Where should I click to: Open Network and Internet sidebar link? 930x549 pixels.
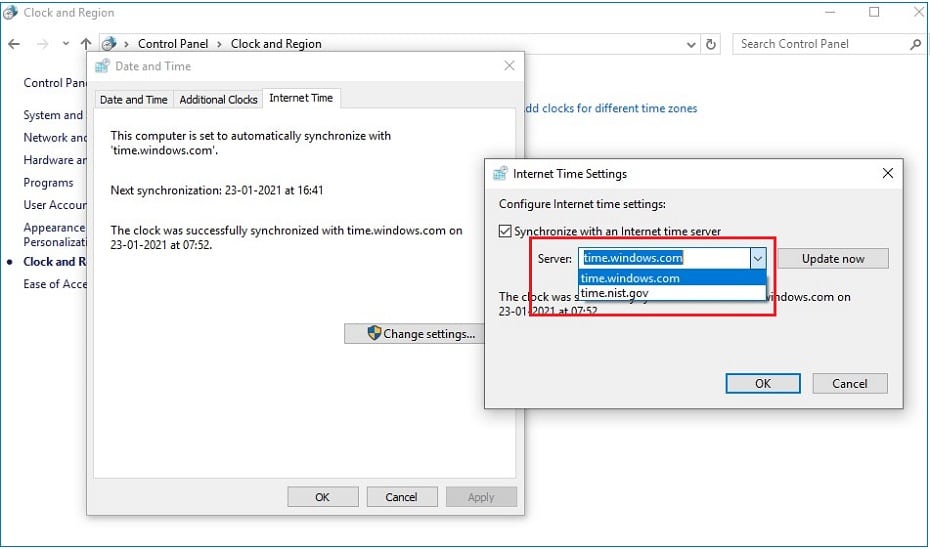[55, 138]
